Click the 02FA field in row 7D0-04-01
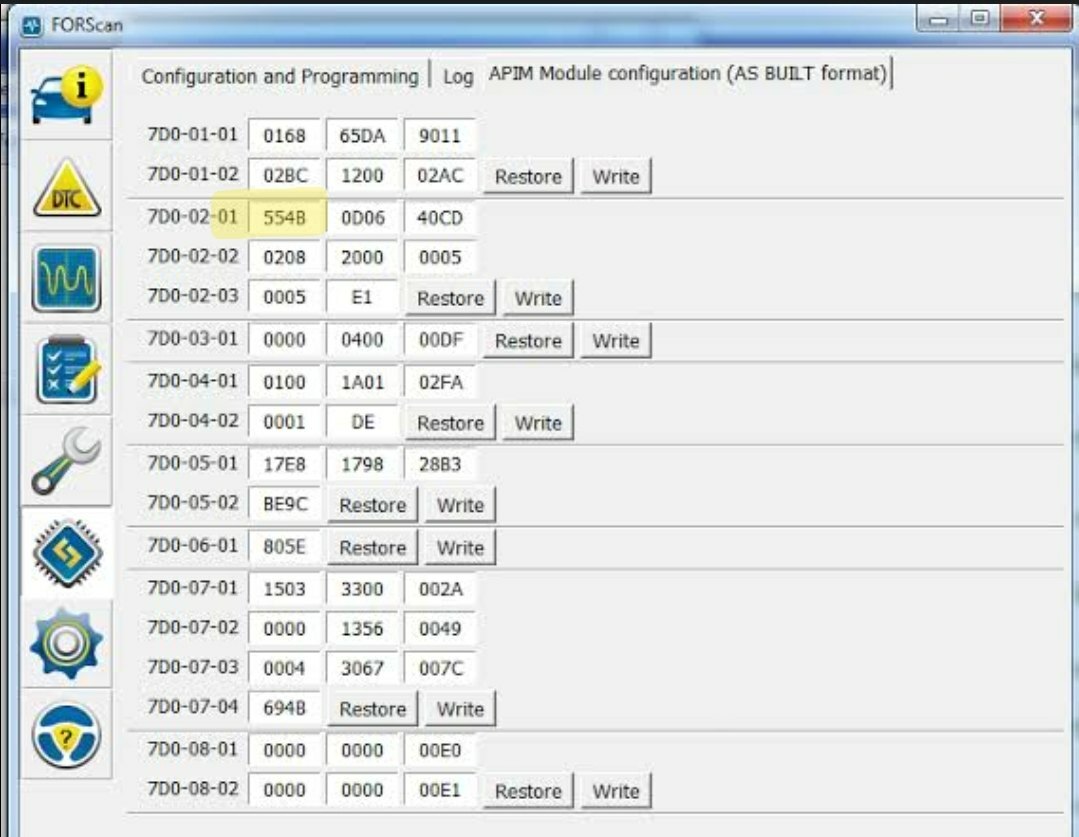 (x=440, y=382)
